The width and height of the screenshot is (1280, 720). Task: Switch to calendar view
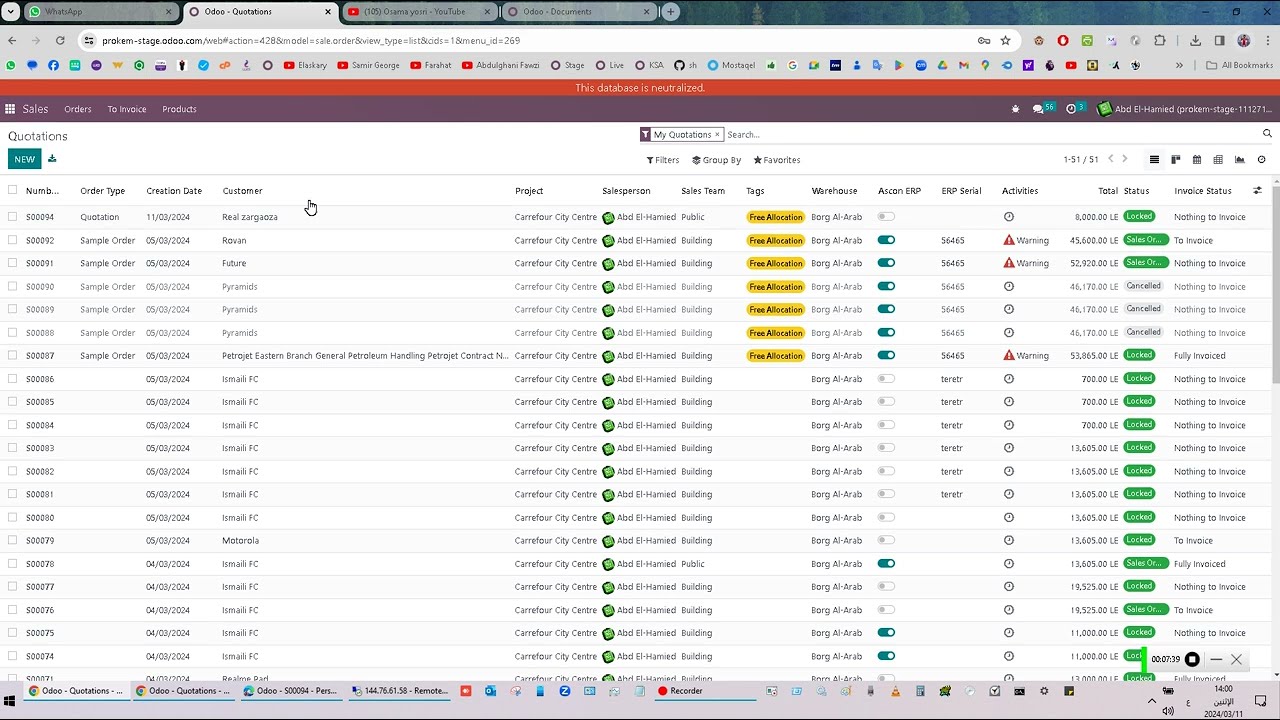(1197, 160)
